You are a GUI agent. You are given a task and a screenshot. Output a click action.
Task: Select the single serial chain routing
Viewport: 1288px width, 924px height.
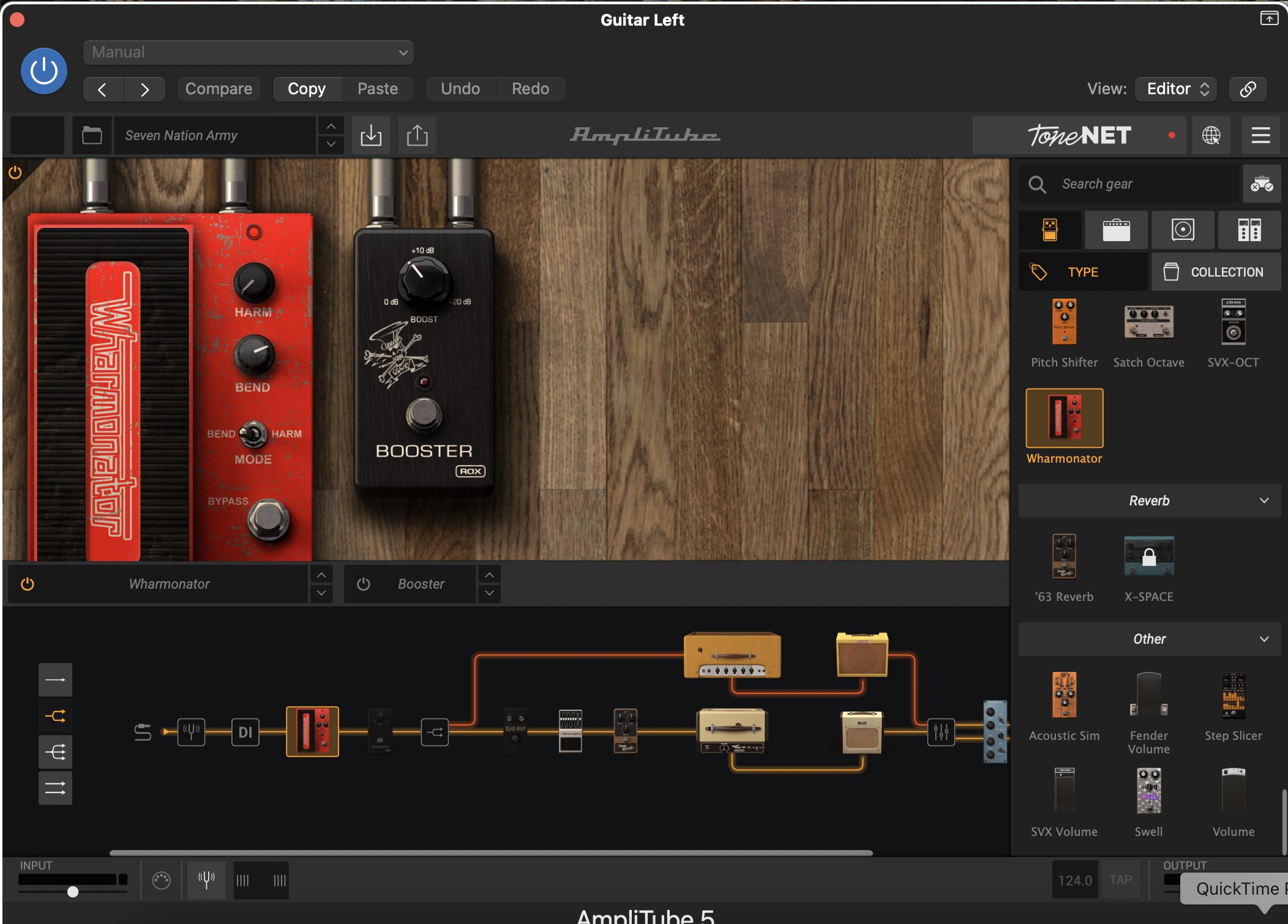click(x=55, y=680)
